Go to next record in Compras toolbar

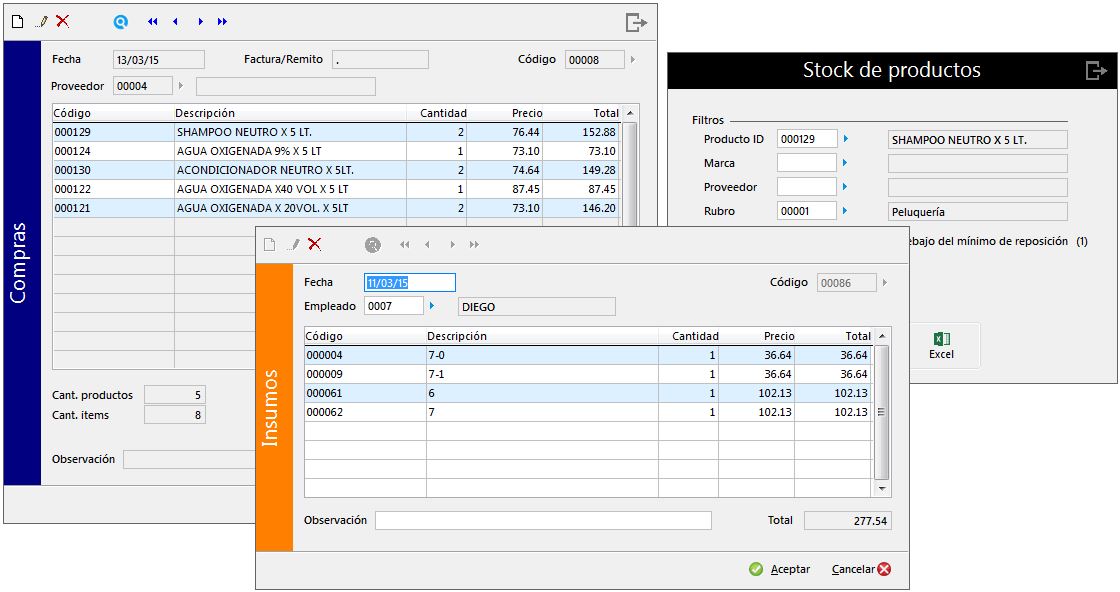coord(200,21)
